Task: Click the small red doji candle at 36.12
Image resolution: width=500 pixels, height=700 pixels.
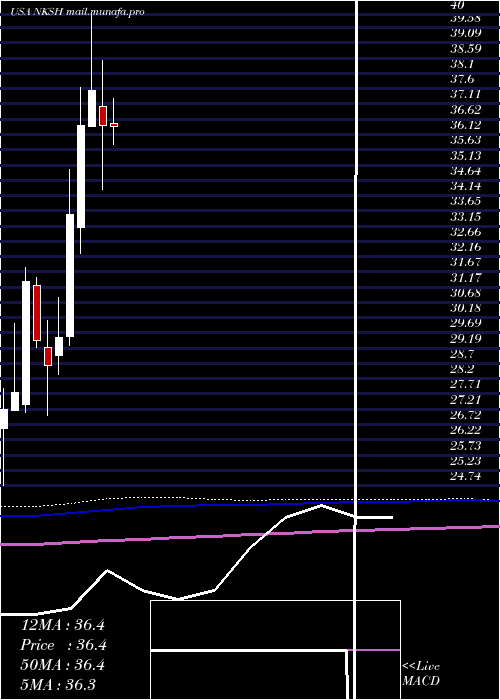Action: (x=114, y=125)
